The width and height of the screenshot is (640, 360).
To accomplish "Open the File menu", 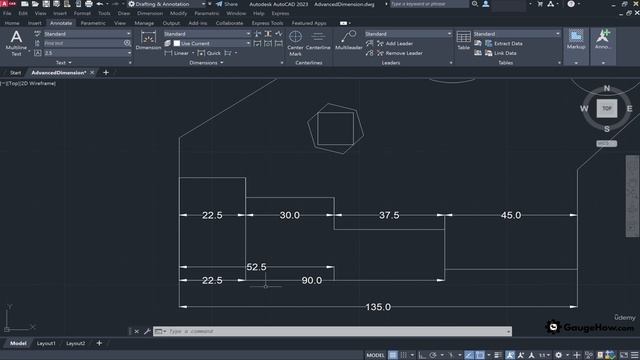I will pos(7,13).
